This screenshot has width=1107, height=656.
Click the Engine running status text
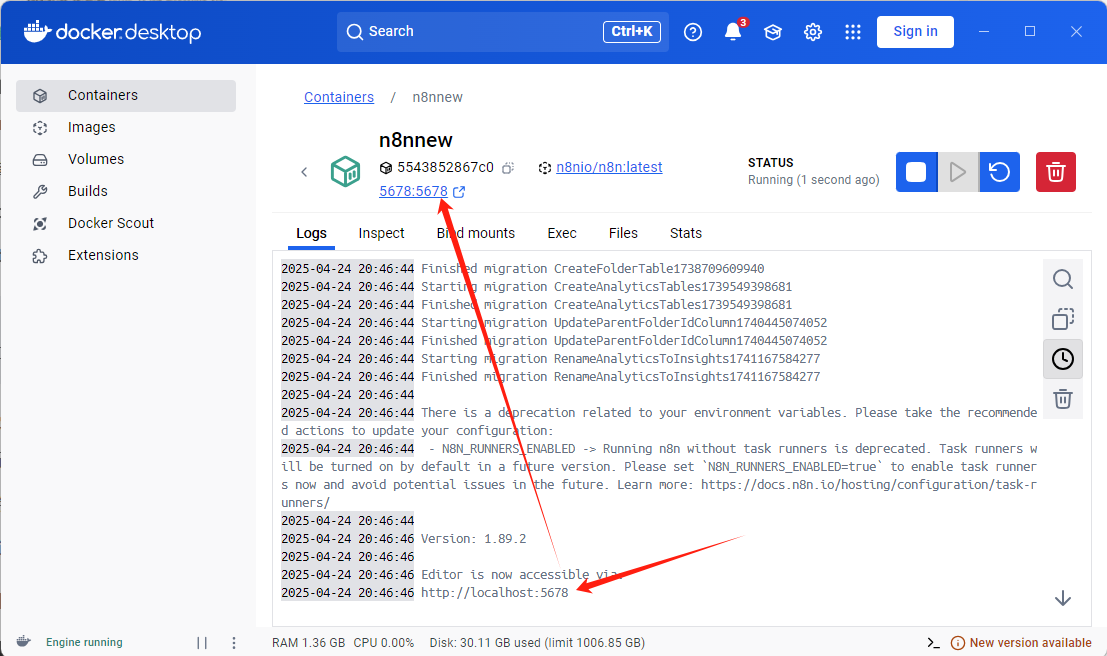click(84, 642)
